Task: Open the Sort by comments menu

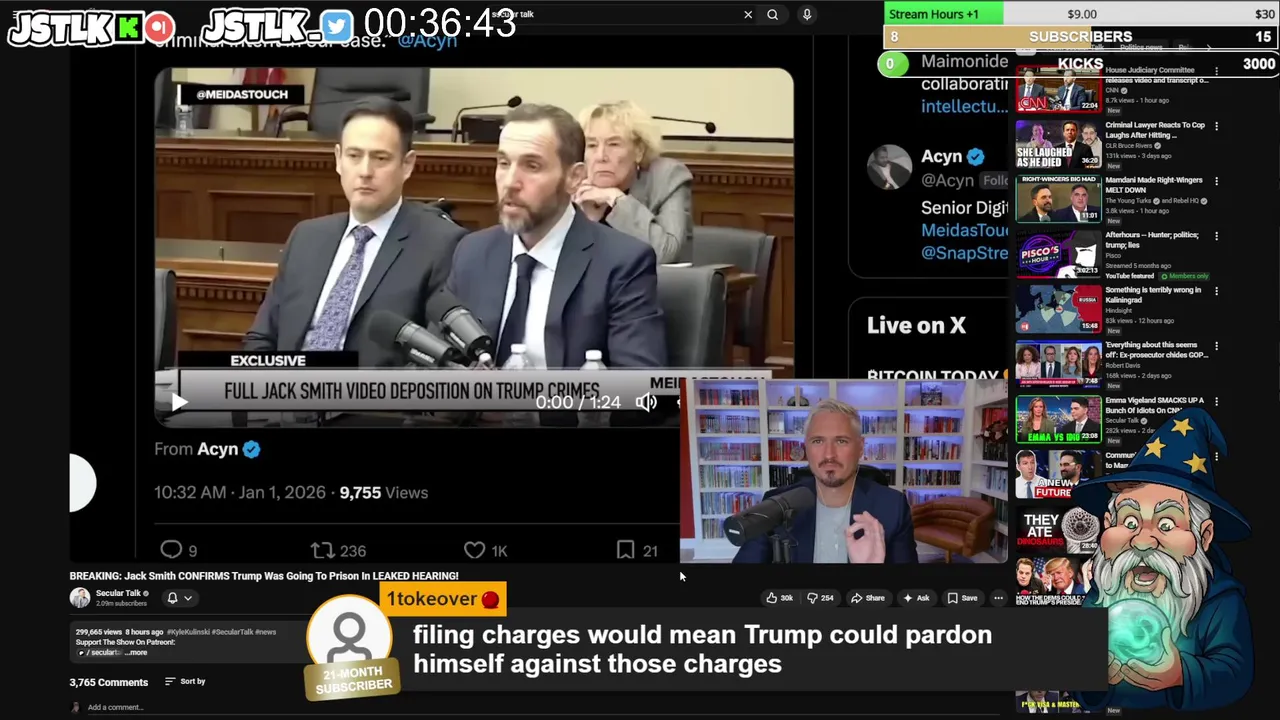Action: click(x=185, y=682)
